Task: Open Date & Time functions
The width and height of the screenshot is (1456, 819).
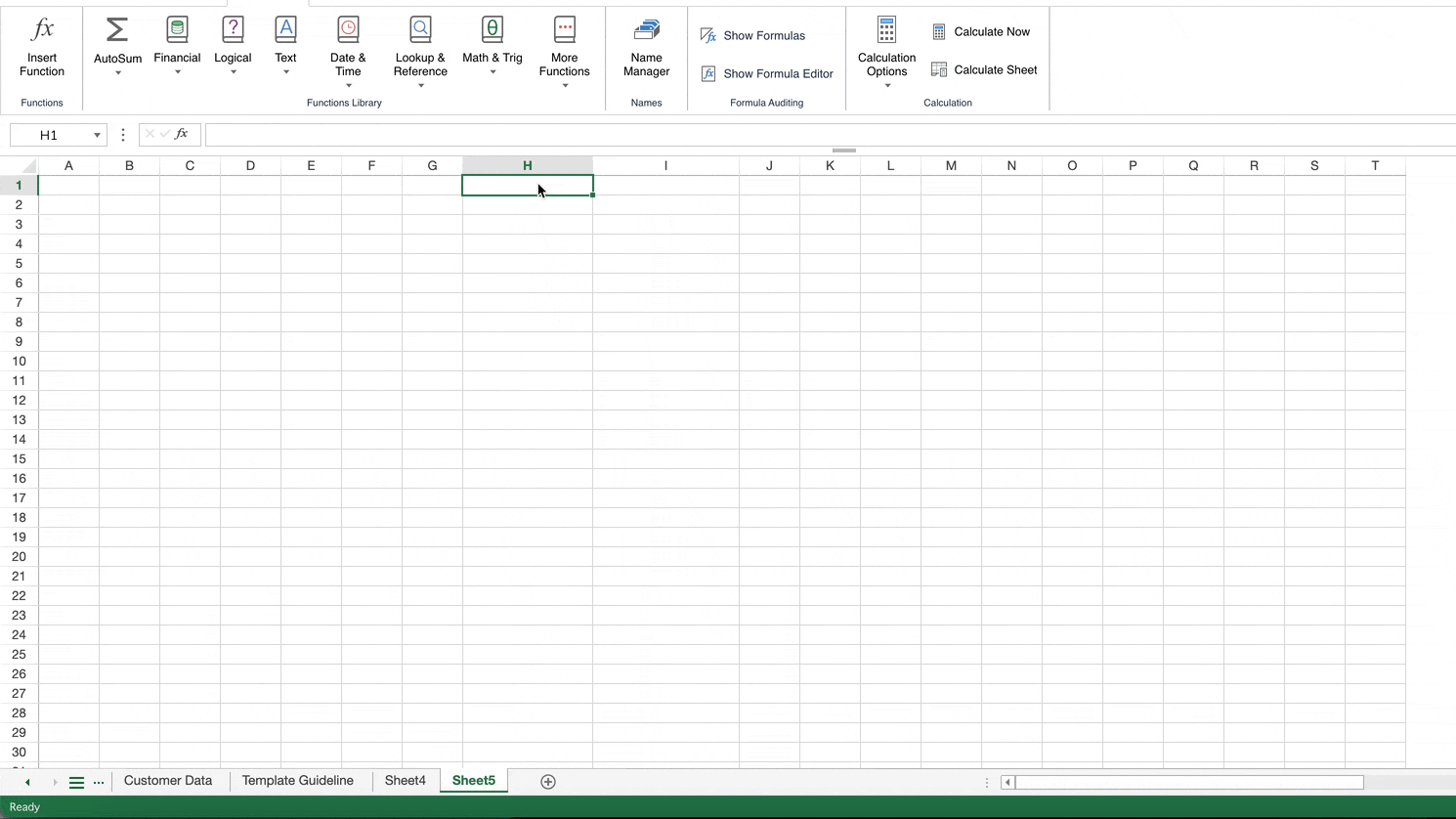Action: [x=348, y=51]
